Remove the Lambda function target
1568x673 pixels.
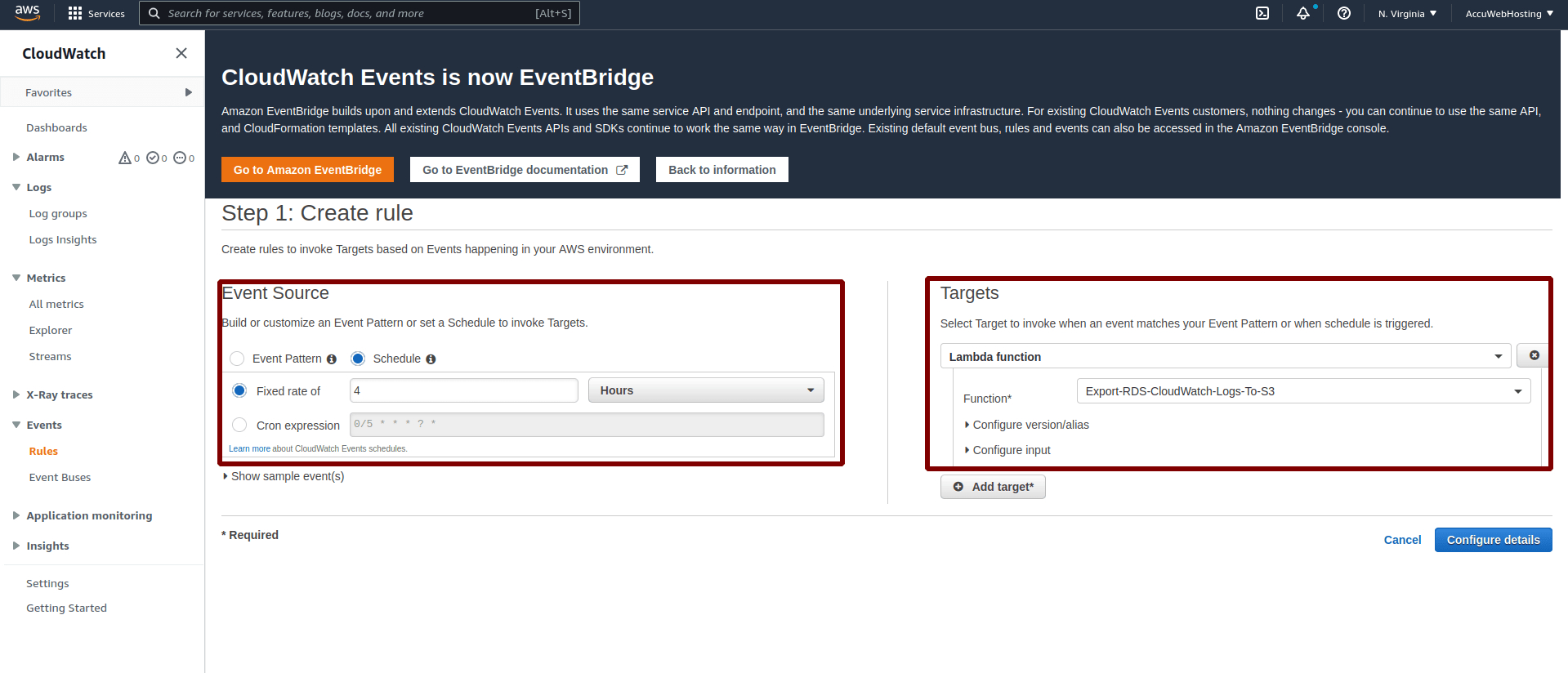[1534, 355]
